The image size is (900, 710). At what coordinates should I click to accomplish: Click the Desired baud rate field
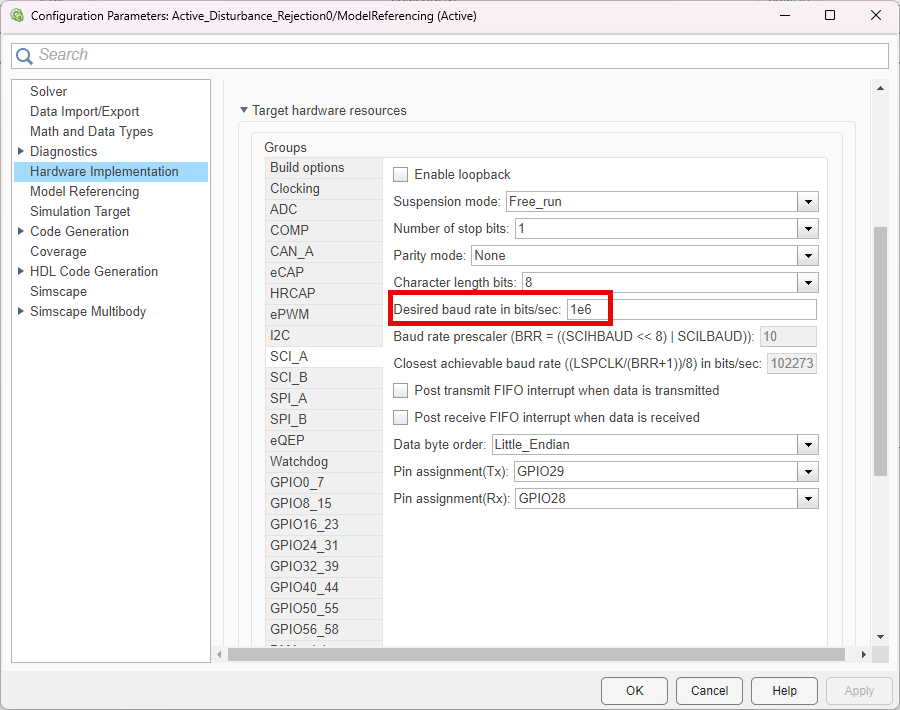coord(692,310)
